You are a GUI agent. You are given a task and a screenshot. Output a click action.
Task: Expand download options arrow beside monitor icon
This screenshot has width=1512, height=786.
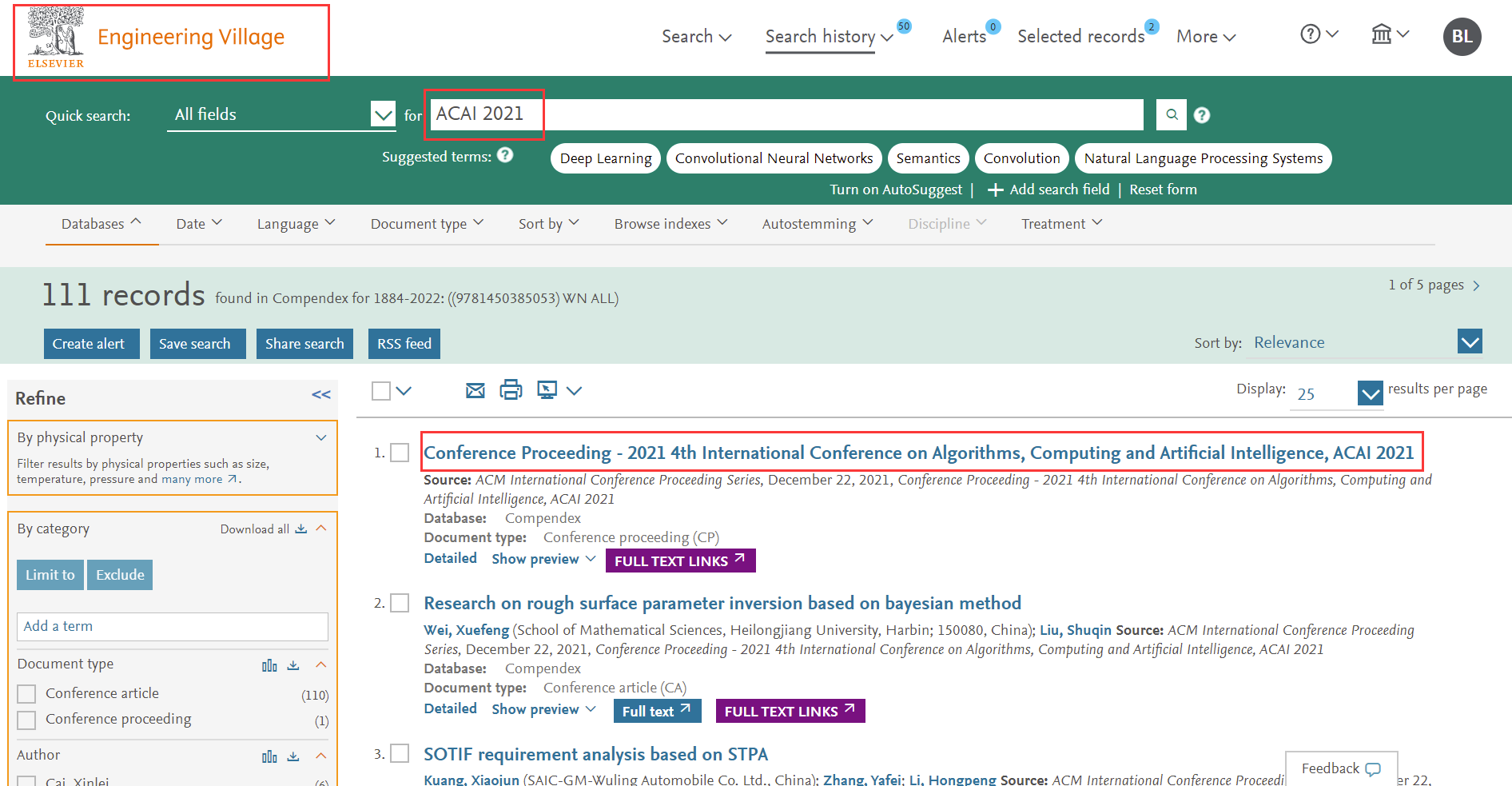[574, 391]
